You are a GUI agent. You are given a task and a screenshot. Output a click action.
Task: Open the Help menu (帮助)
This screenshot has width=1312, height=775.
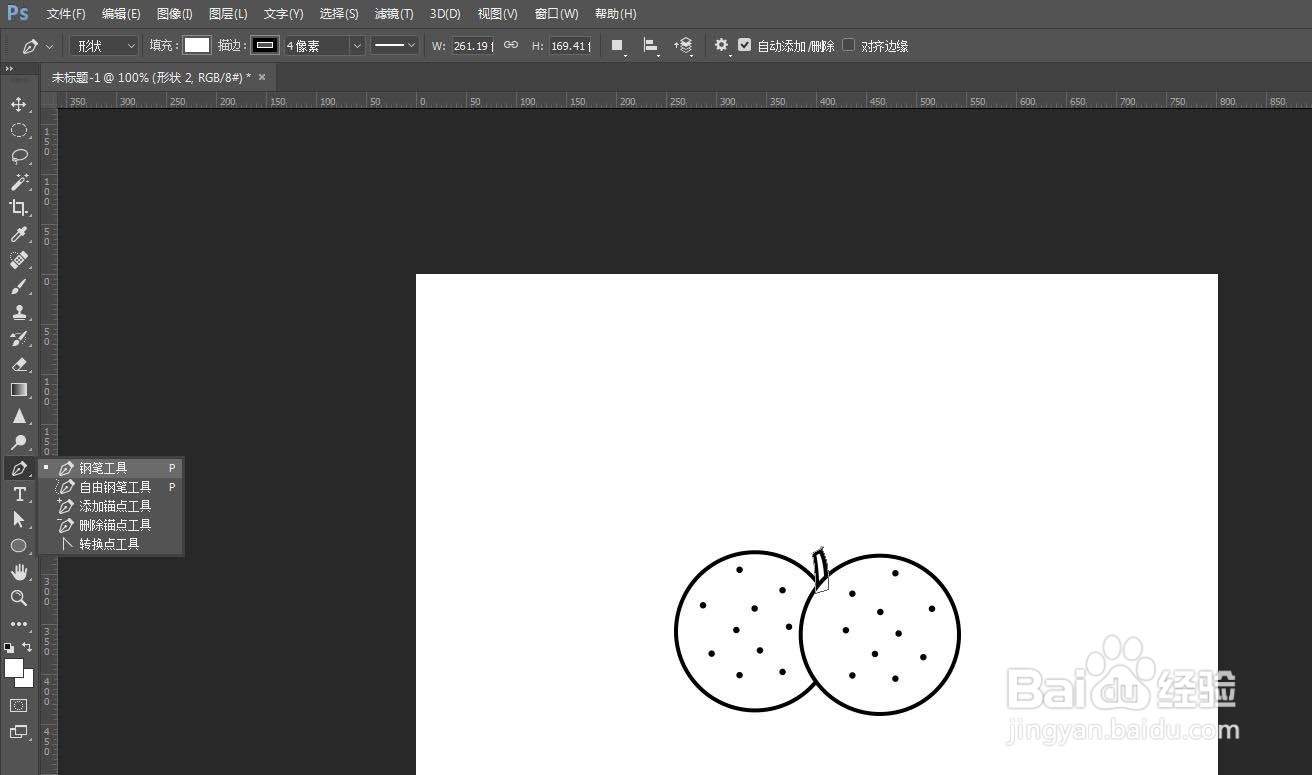[615, 14]
